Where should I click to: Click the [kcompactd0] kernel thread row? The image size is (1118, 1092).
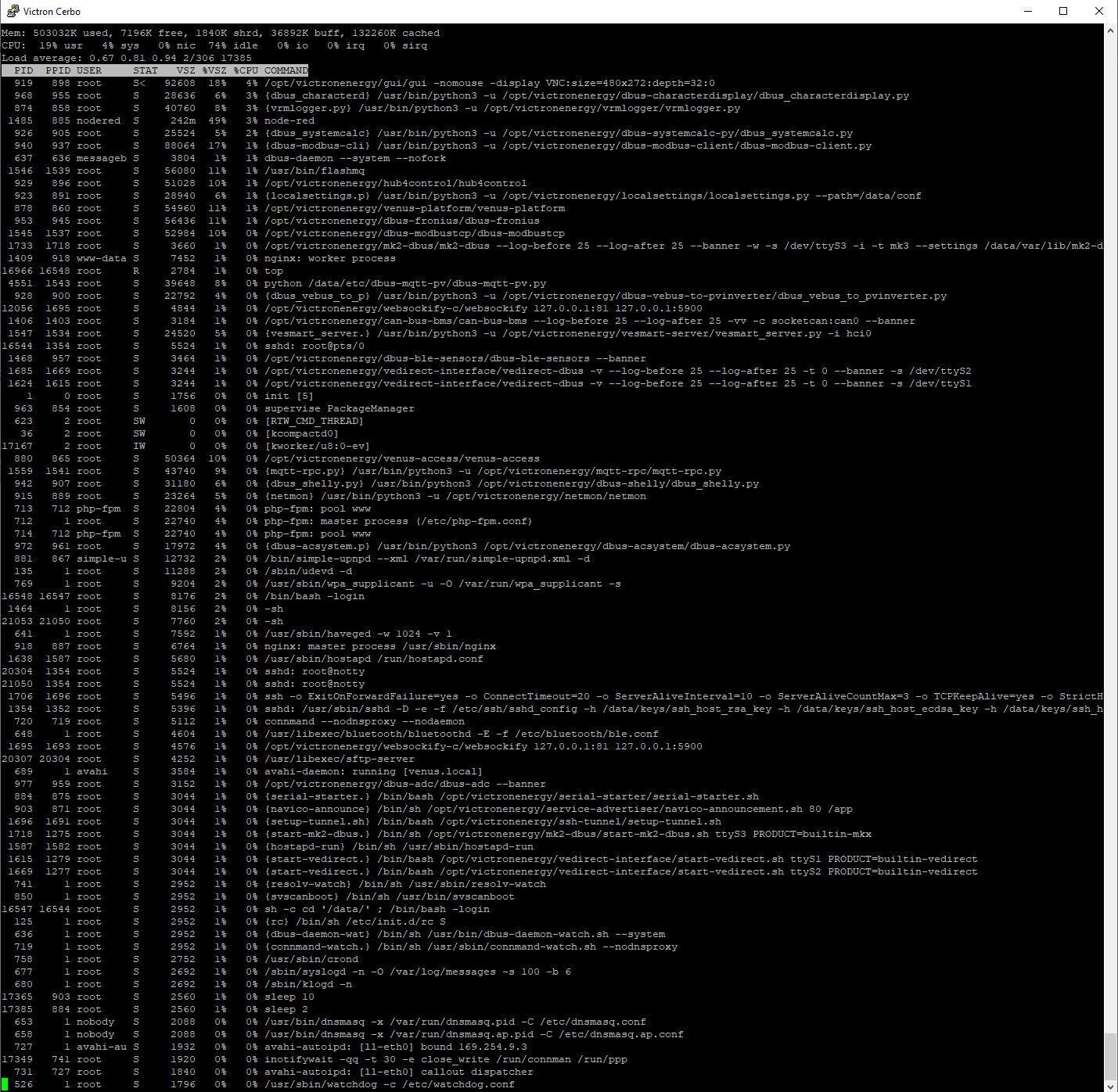[171, 433]
